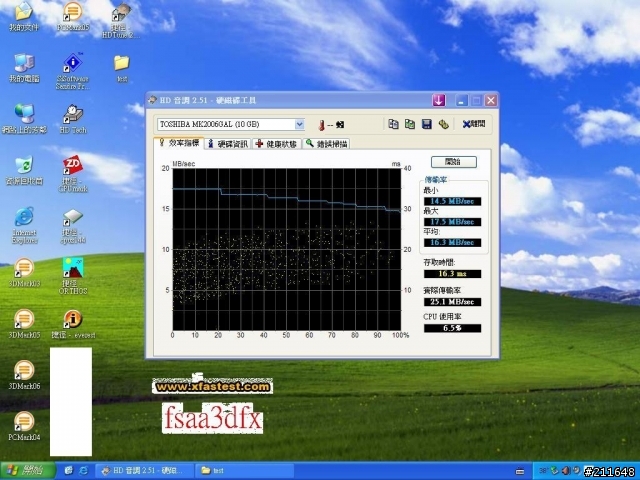
Task: Select 網路上的芳鄰 network places icon
Action: [x=24, y=119]
